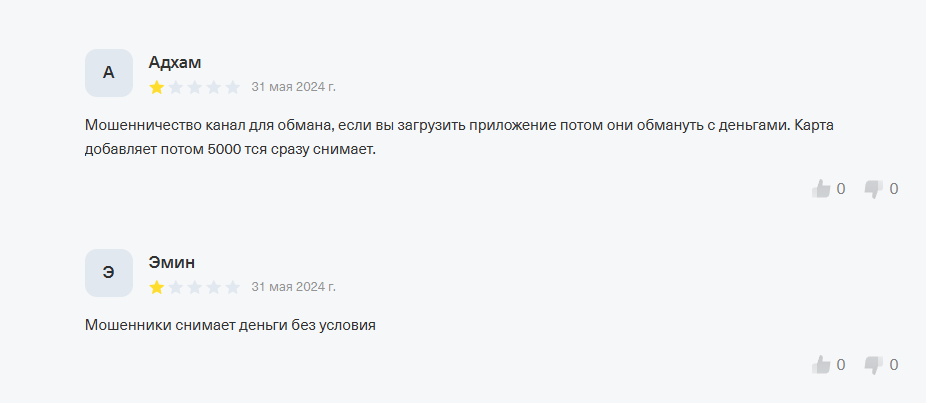Open reviewer name Эмин

coord(172,262)
